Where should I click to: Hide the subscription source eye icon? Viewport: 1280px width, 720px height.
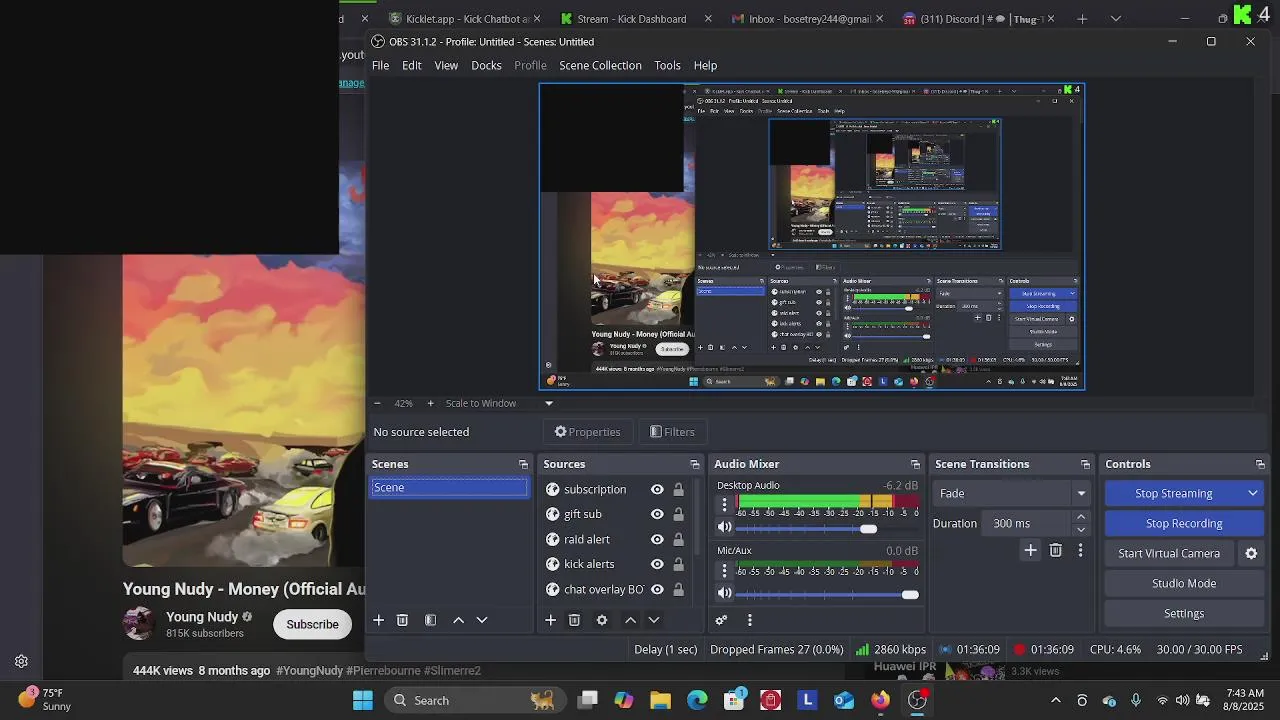pos(657,489)
